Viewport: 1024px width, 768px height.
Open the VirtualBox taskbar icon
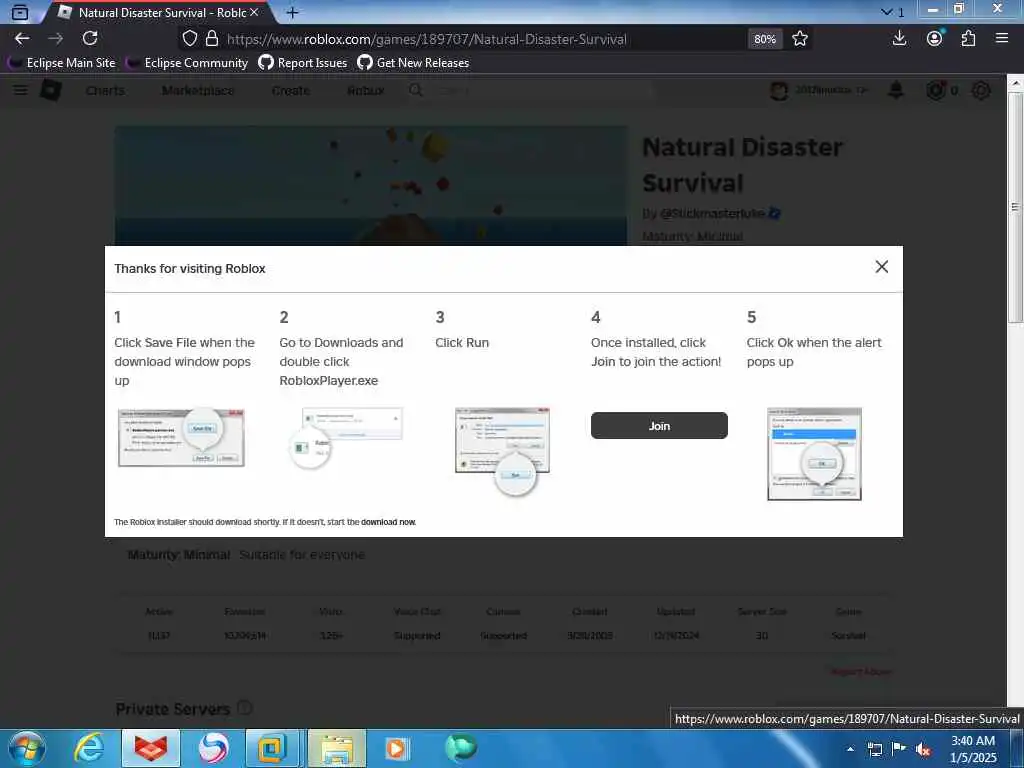coord(272,748)
